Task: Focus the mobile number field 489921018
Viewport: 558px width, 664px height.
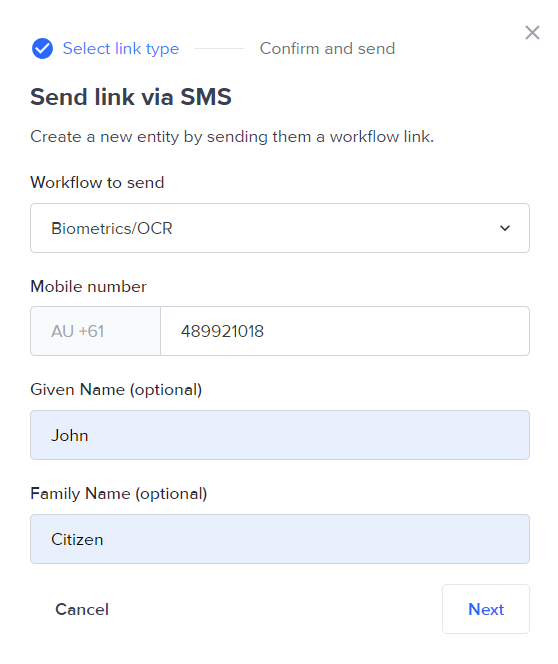Action: pyautogui.click(x=345, y=331)
